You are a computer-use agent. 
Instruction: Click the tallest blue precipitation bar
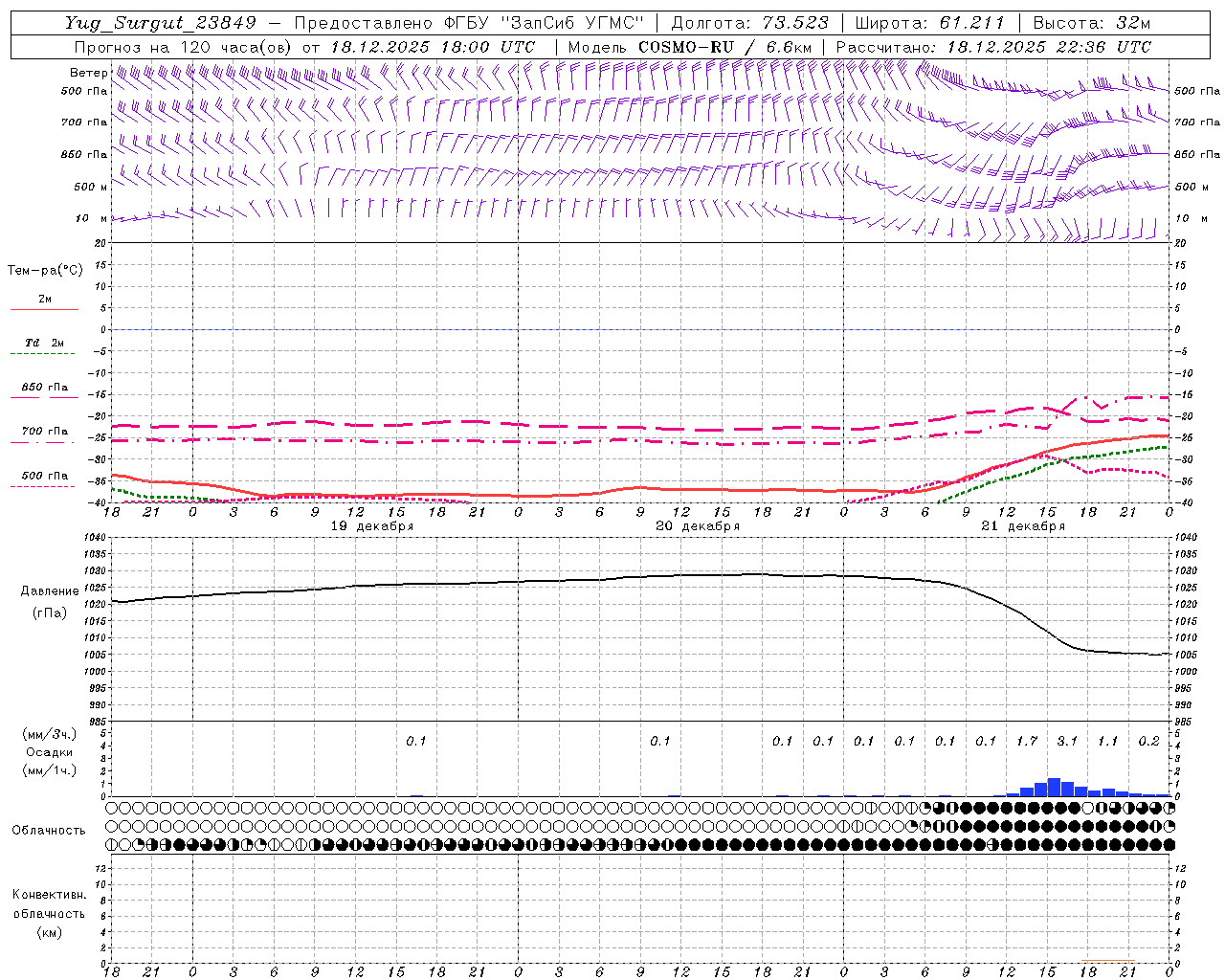tap(1054, 787)
